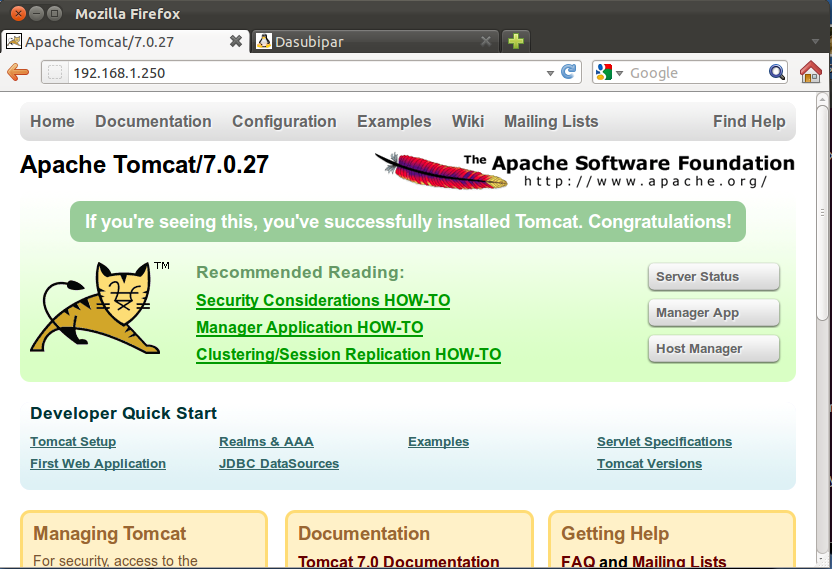
Task: Close the Apache Tomcat/7.0.27 tab
Action: pos(236,41)
